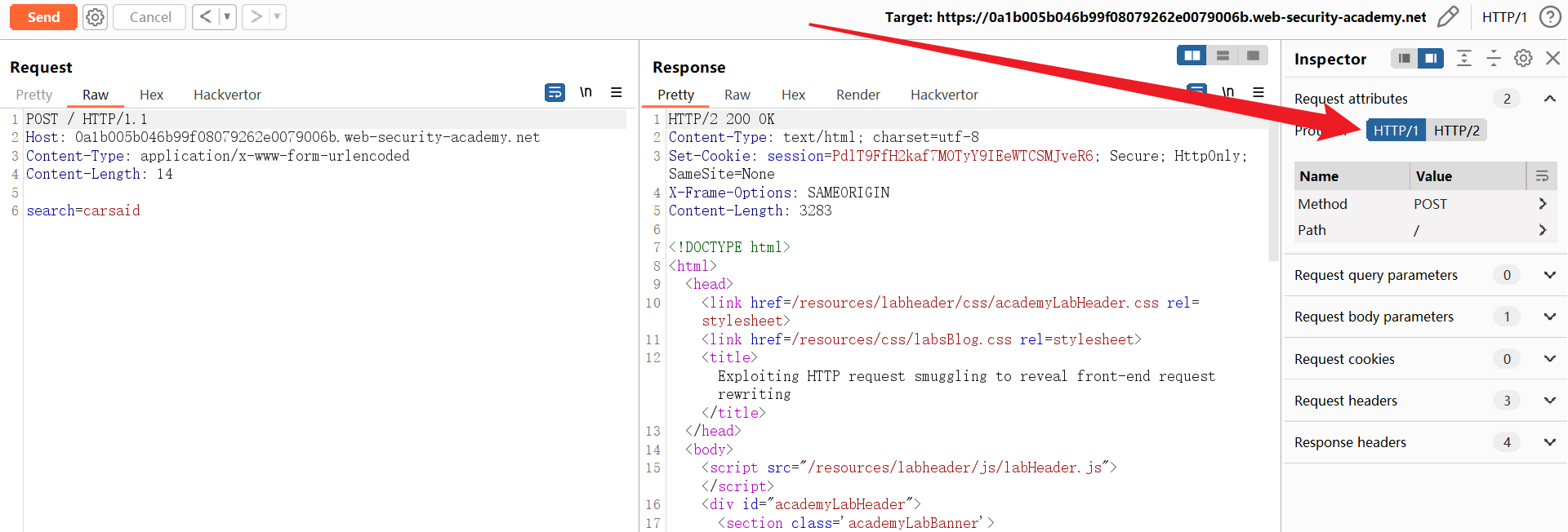Select the side-by-side response layout icon
The height and width of the screenshot is (532, 1568).
[1192, 55]
